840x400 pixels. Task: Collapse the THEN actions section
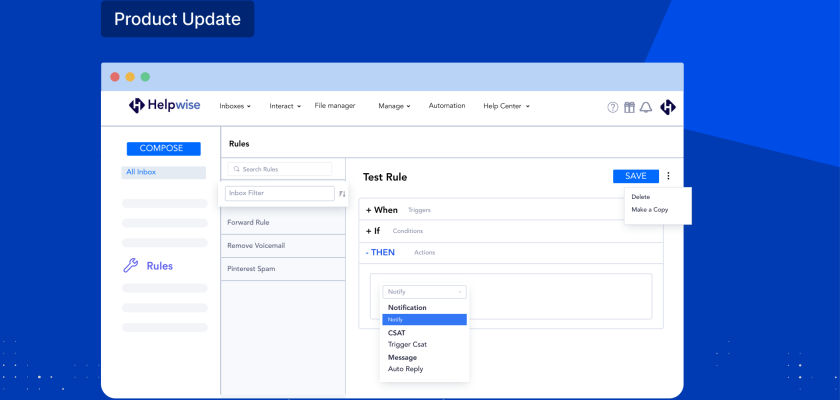tap(382, 252)
